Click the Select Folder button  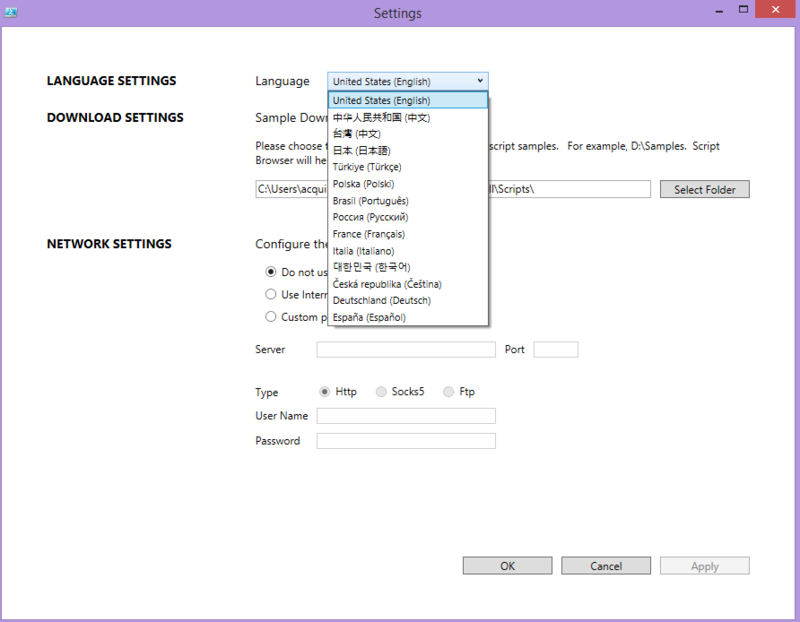(705, 189)
